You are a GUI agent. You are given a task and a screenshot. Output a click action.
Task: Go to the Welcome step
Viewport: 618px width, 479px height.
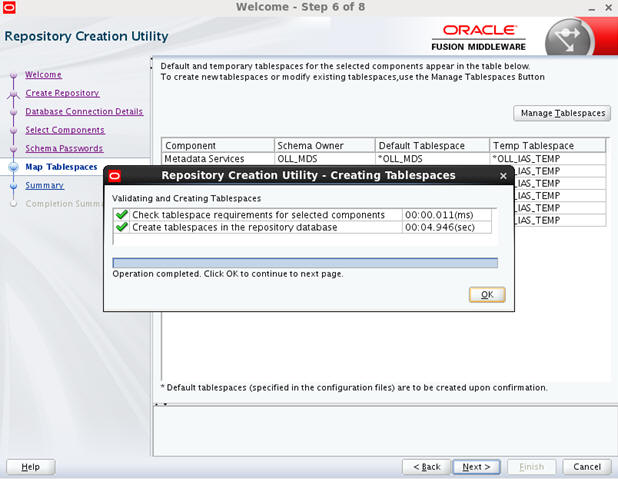click(43, 75)
